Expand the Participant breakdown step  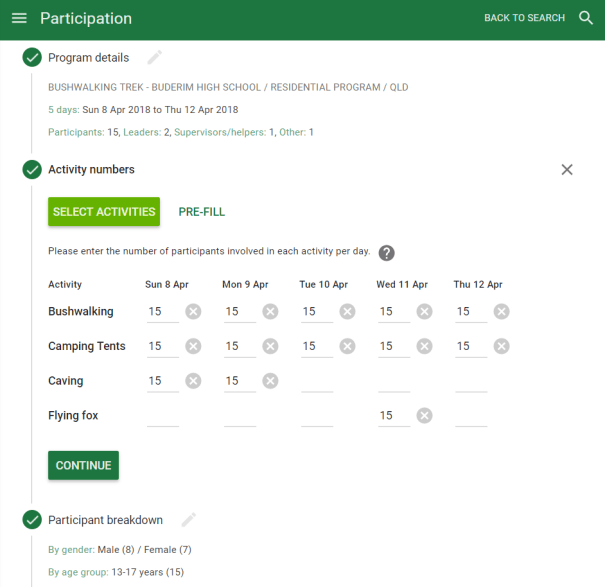click(x=105, y=520)
